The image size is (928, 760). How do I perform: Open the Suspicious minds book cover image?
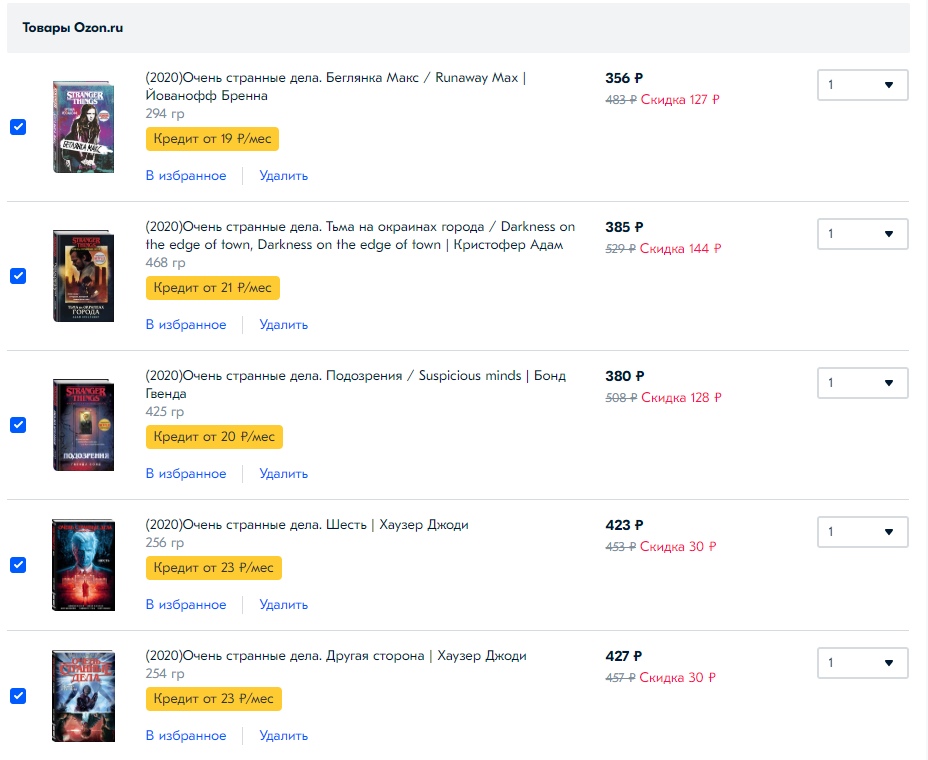click(x=83, y=425)
